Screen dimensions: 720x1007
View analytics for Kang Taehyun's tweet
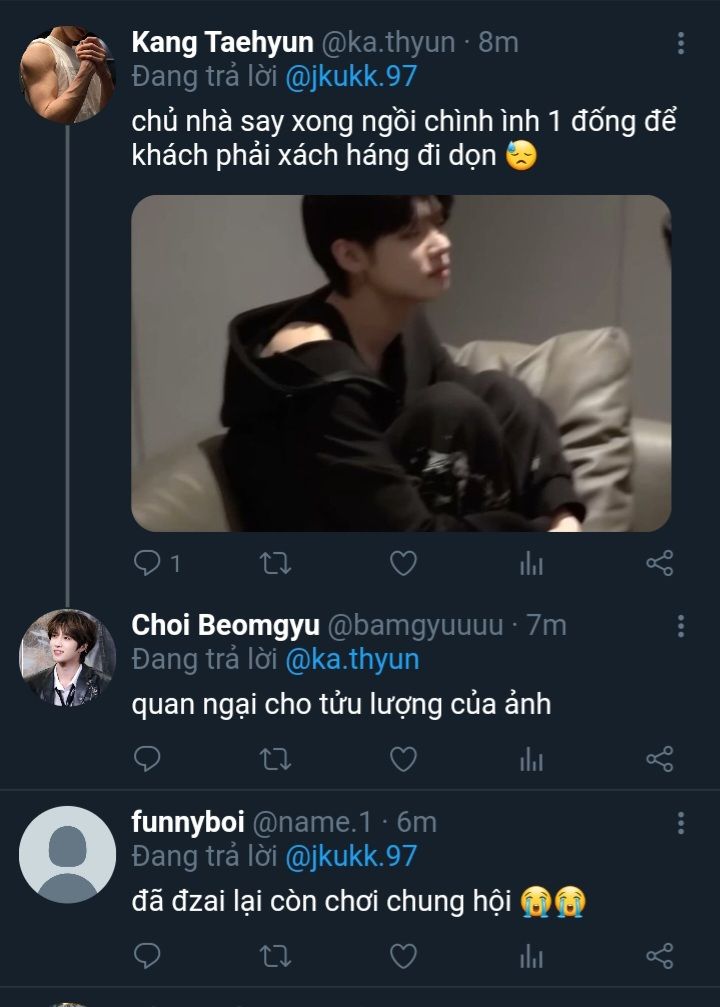[531, 564]
